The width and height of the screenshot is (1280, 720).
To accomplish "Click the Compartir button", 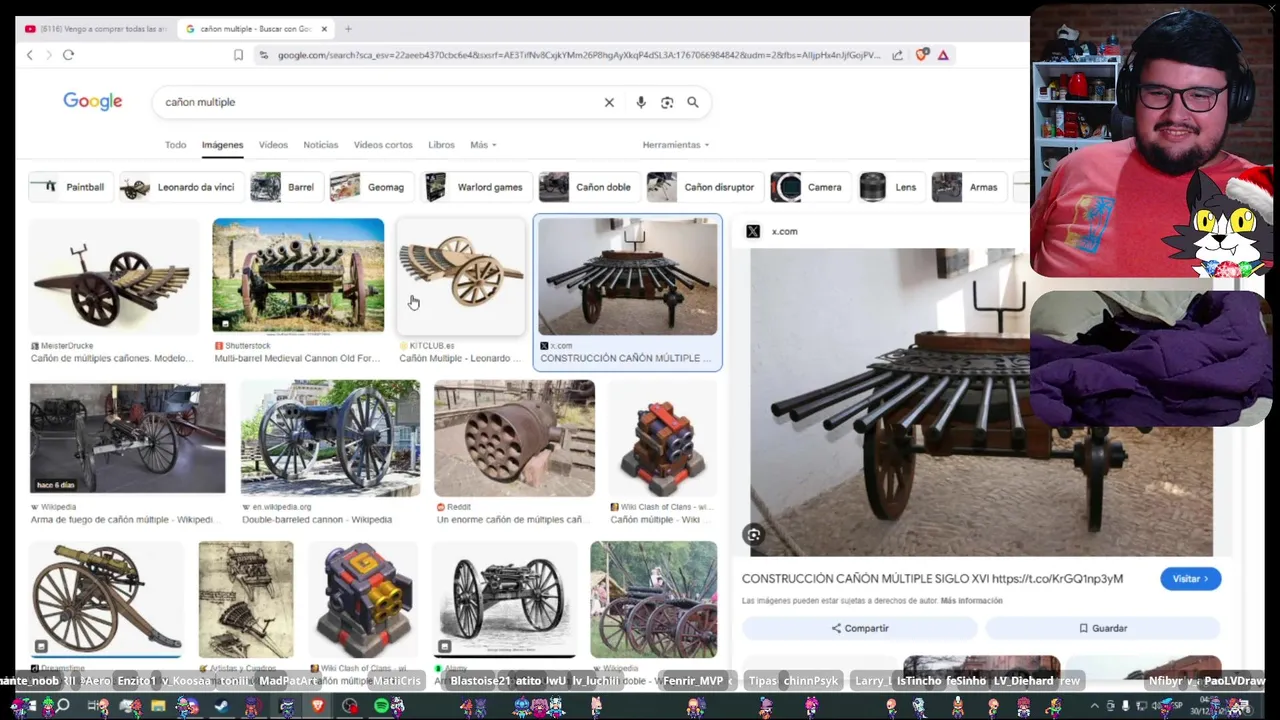I will (859, 628).
